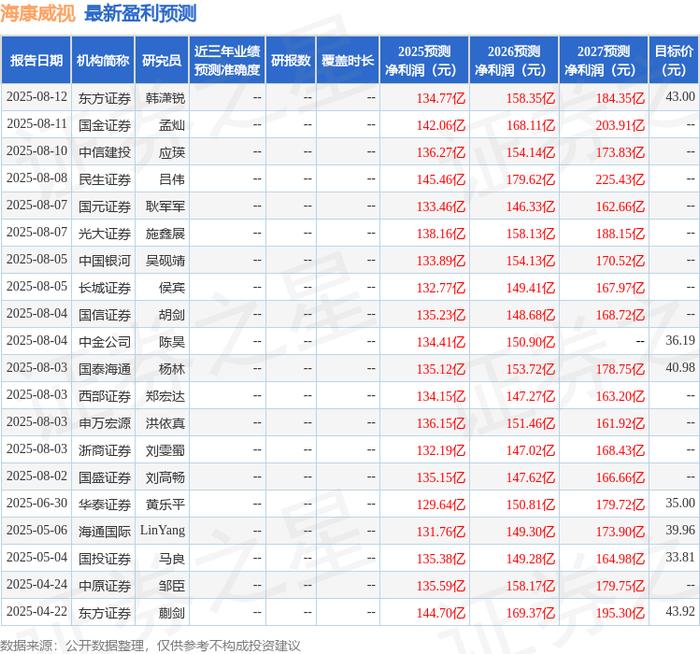Click the 研报数 column header
Image resolution: width=700 pixels, height=654 pixels.
pos(291,60)
